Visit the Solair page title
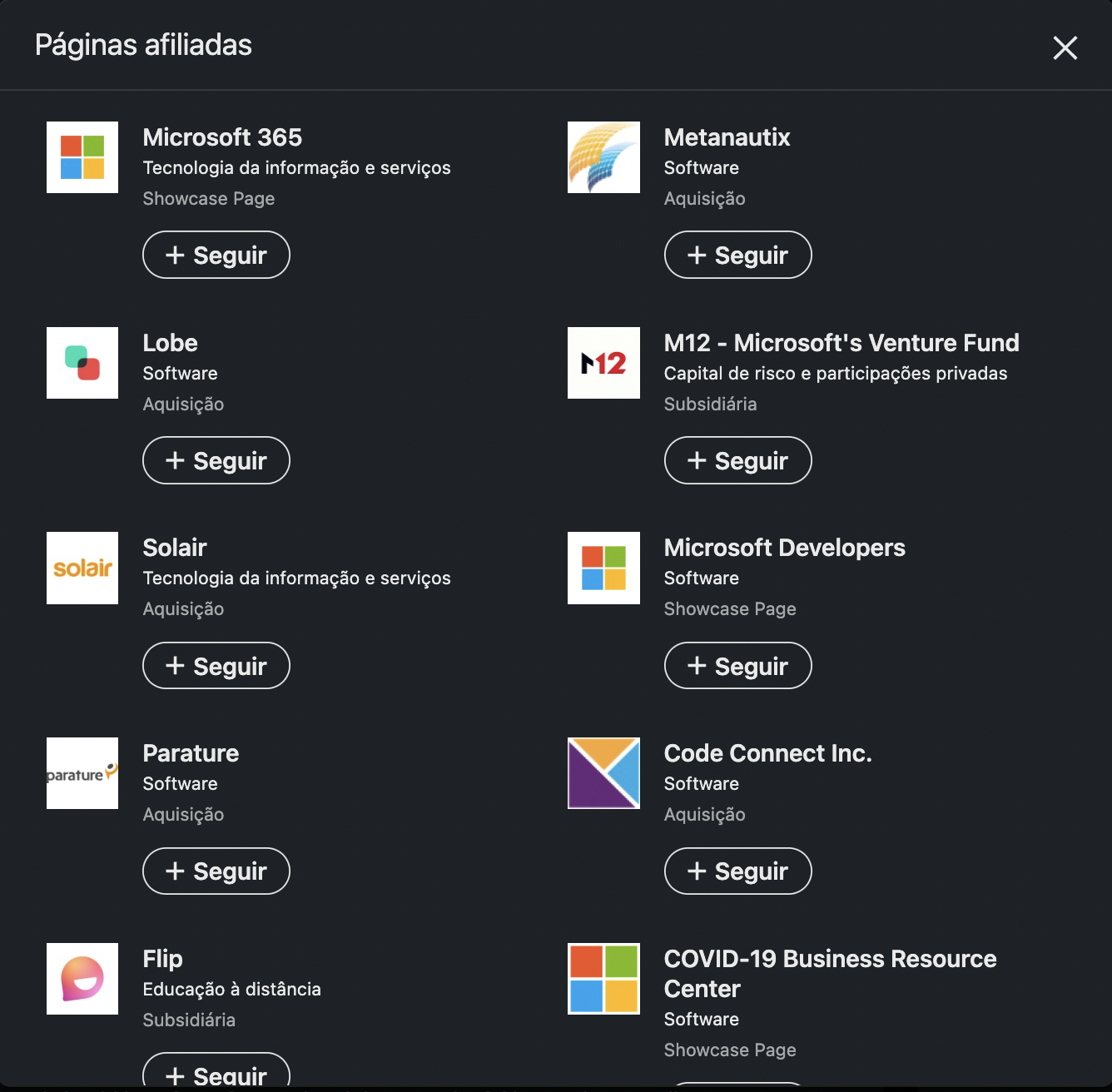This screenshot has height=1092, width=1112. 175,548
